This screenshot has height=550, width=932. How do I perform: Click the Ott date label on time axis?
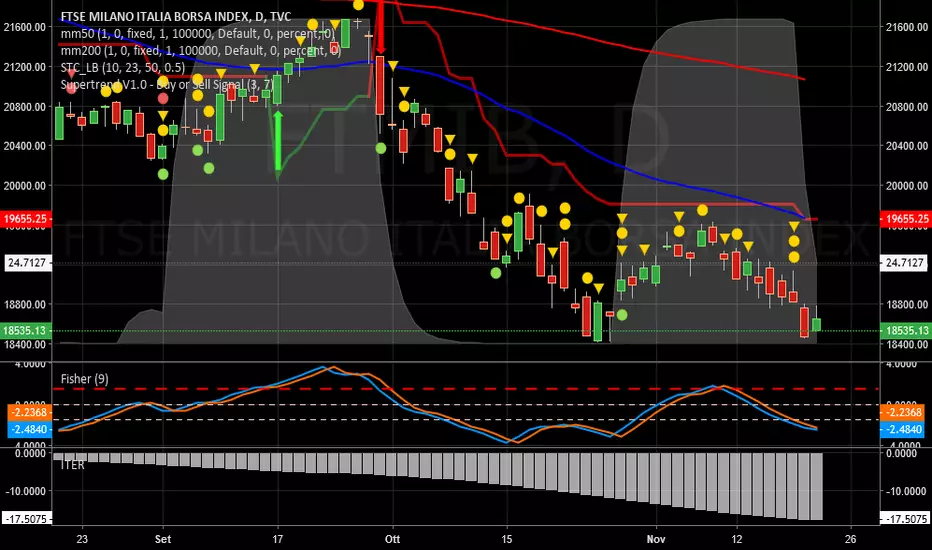tap(392, 539)
